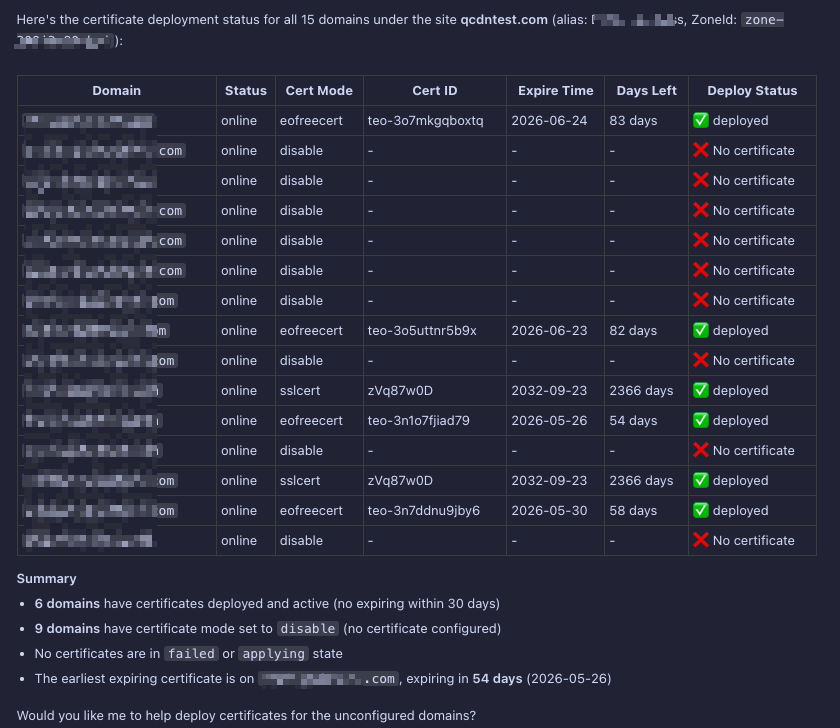Click the green checkmark in the 58 days row
This screenshot has width=840, height=728.
point(701,511)
